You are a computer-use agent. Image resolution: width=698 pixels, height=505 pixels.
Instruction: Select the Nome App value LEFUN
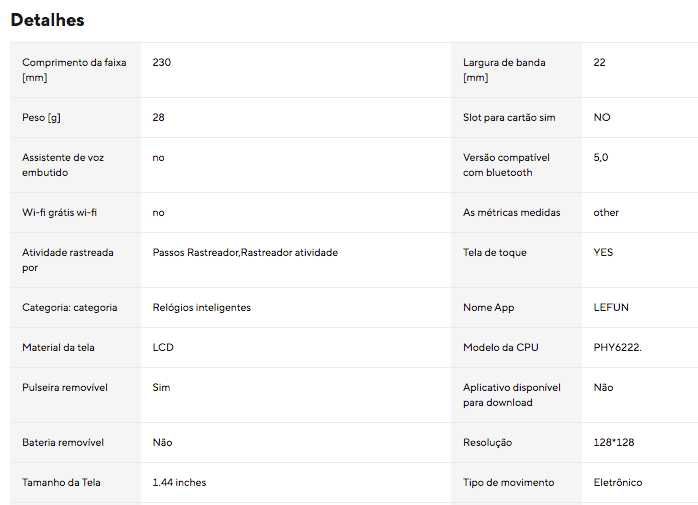[x=611, y=307]
